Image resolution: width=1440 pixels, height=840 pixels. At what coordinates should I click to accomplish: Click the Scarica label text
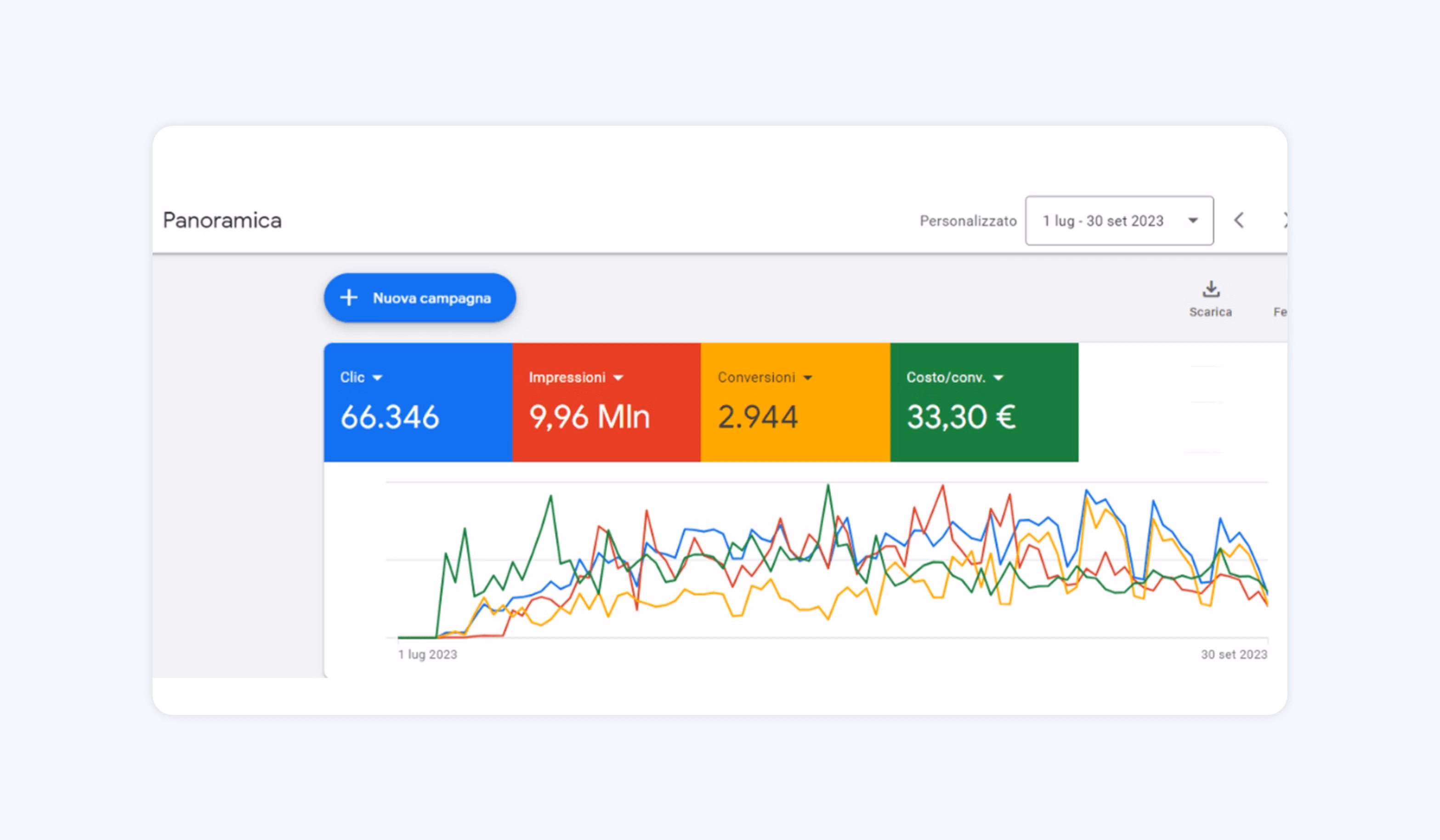point(1210,312)
